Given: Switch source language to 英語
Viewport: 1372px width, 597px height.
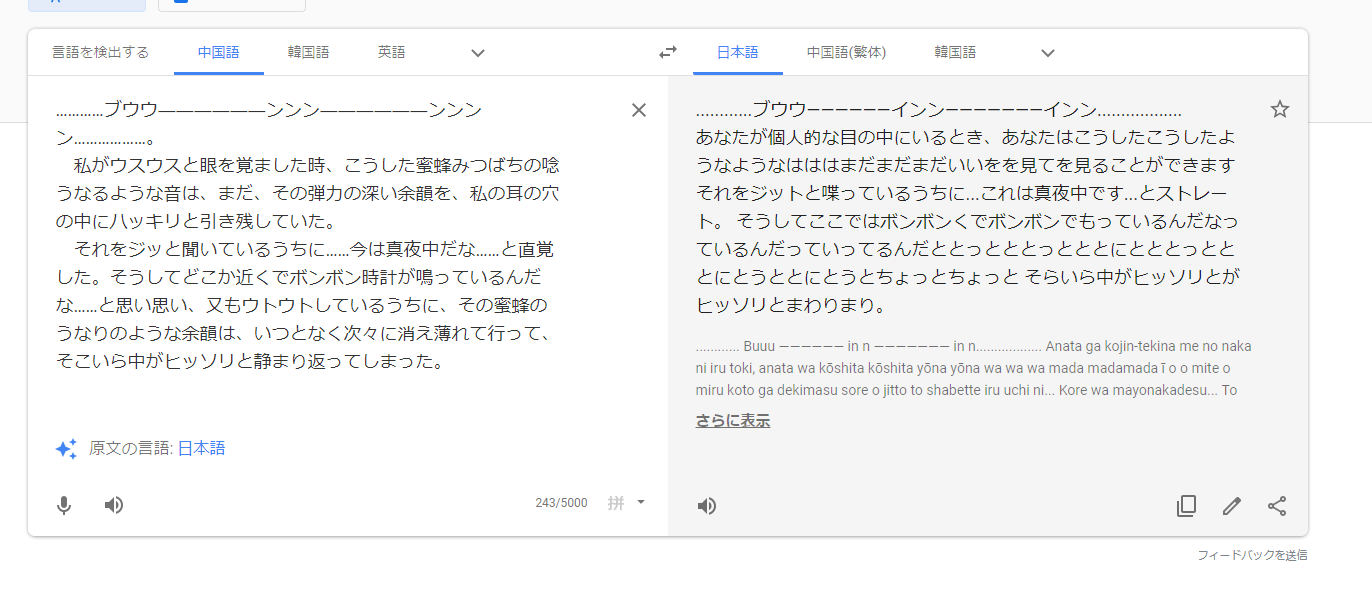Looking at the screenshot, I should click(x=391, y=53).
